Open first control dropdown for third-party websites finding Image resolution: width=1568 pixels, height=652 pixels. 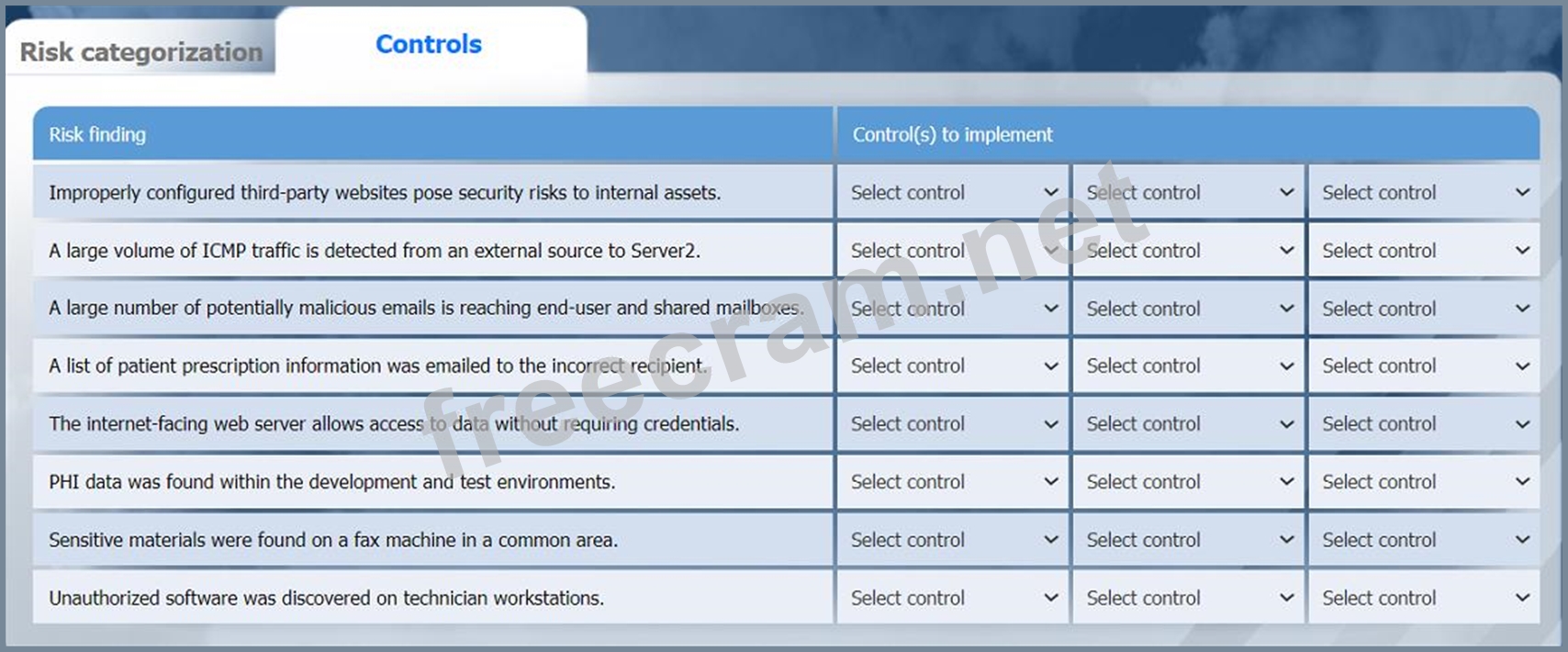pyautogui.click(x=953, y=193)
